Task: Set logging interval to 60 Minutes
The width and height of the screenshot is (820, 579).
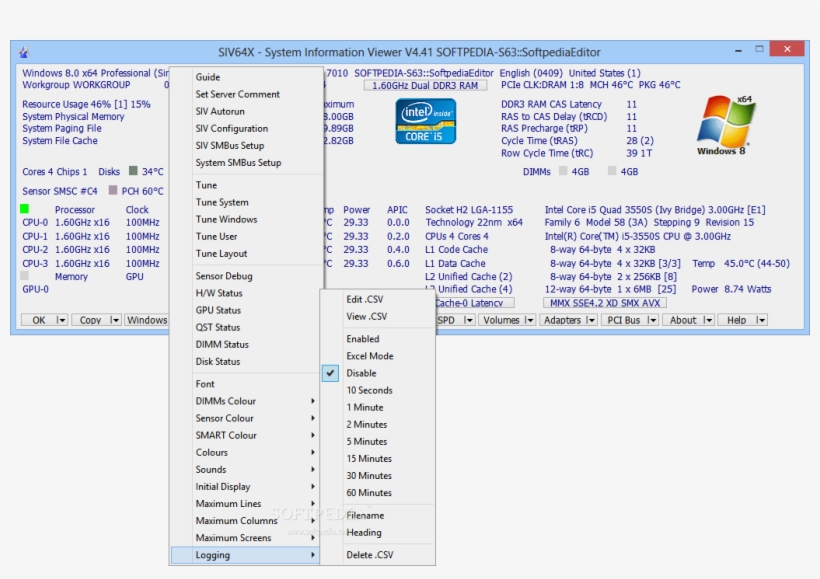Action: point(378,493)
